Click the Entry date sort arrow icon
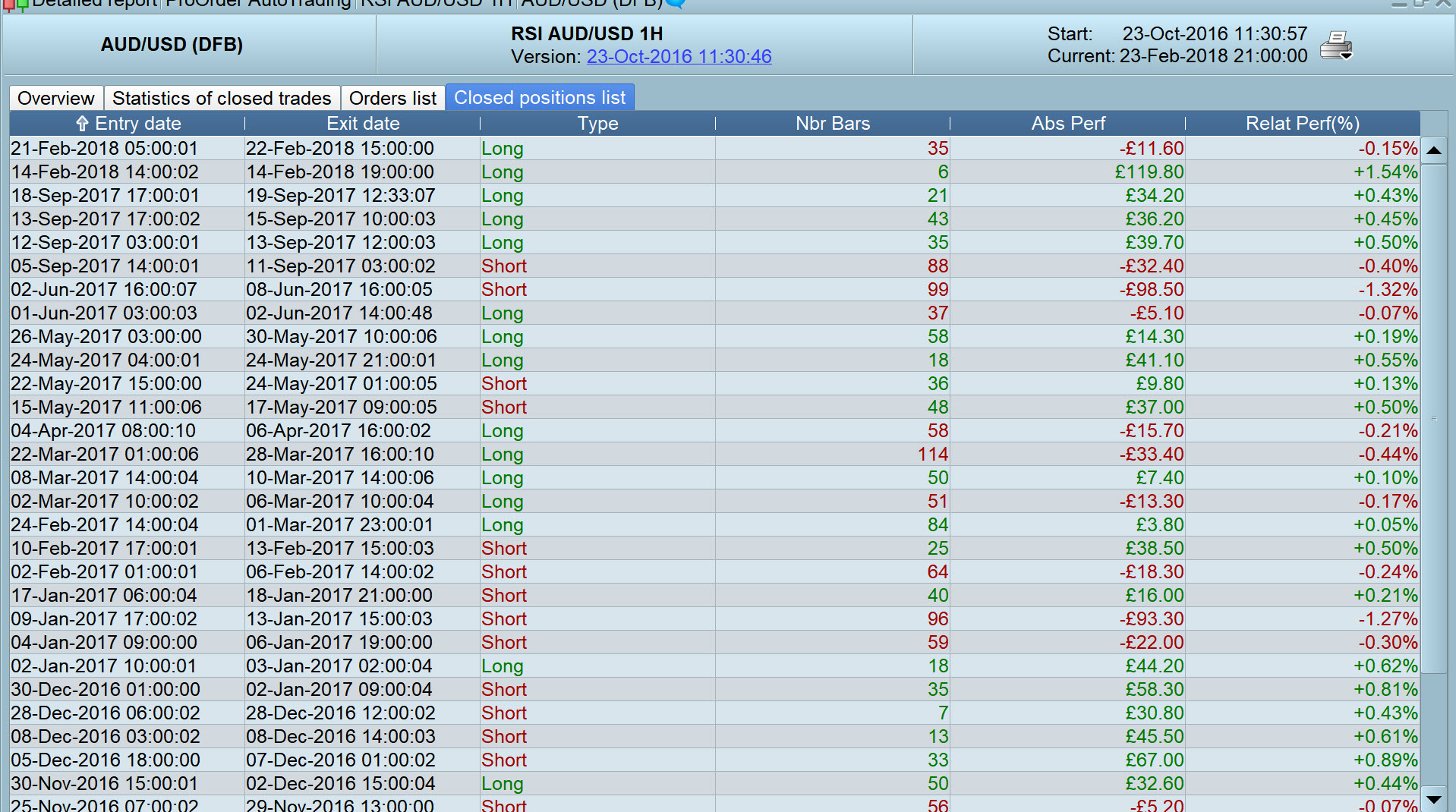This screenshot has height=812, width=1456. [82, 123]
